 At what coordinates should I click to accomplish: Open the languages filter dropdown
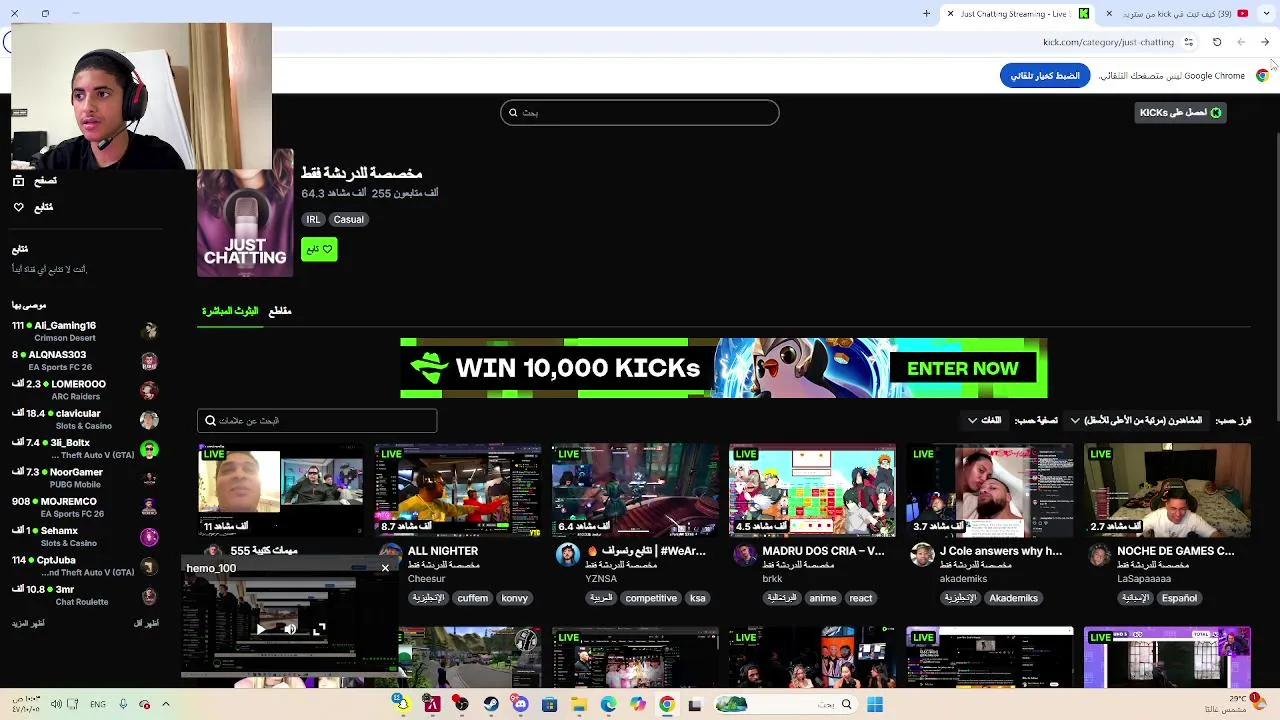point(984,420)
